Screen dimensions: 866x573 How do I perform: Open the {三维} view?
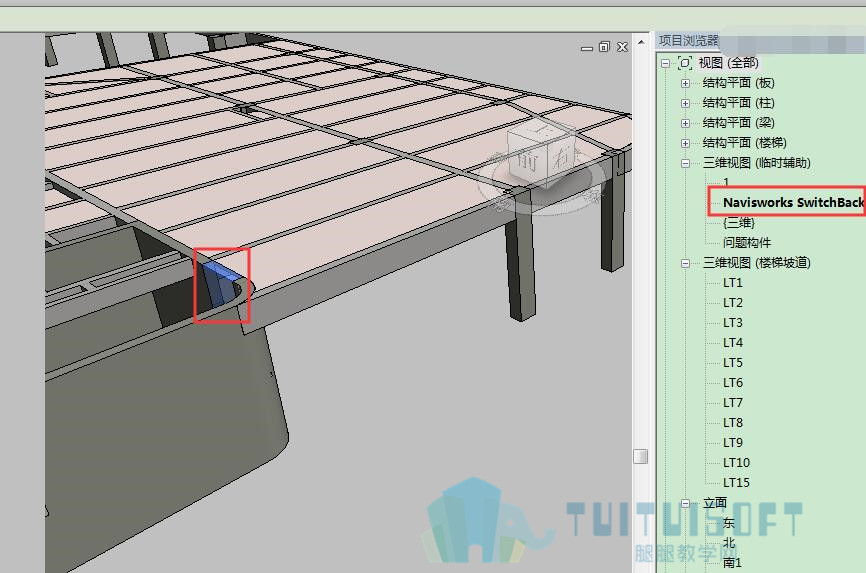click(x=738, y=223)
